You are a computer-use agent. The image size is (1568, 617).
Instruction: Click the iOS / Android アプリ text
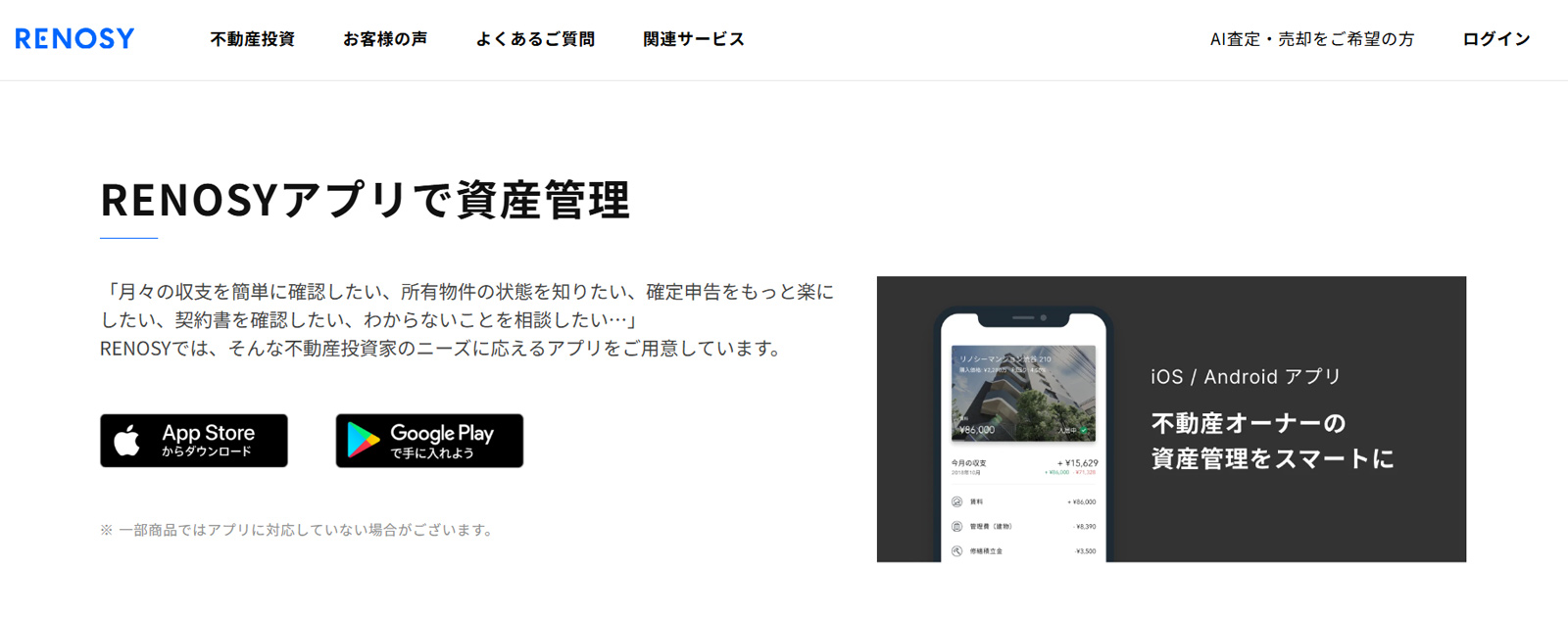click(1246, 377)
